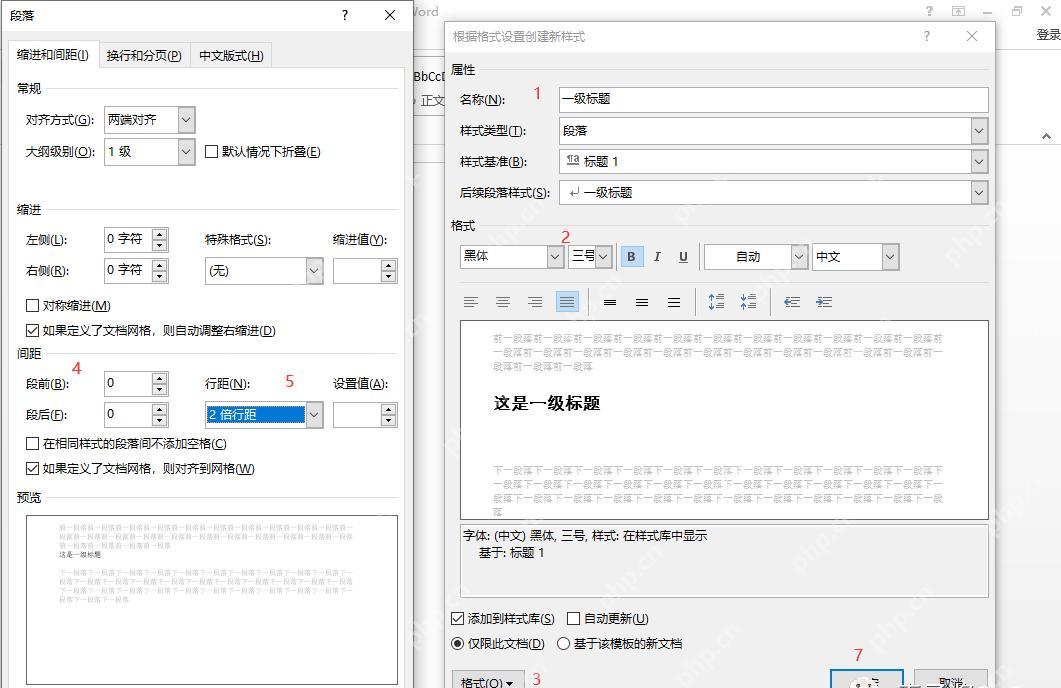Switch to the 中文版式 tab
The width and height of the screenshot is (1061, 688).
pos(231,55)
